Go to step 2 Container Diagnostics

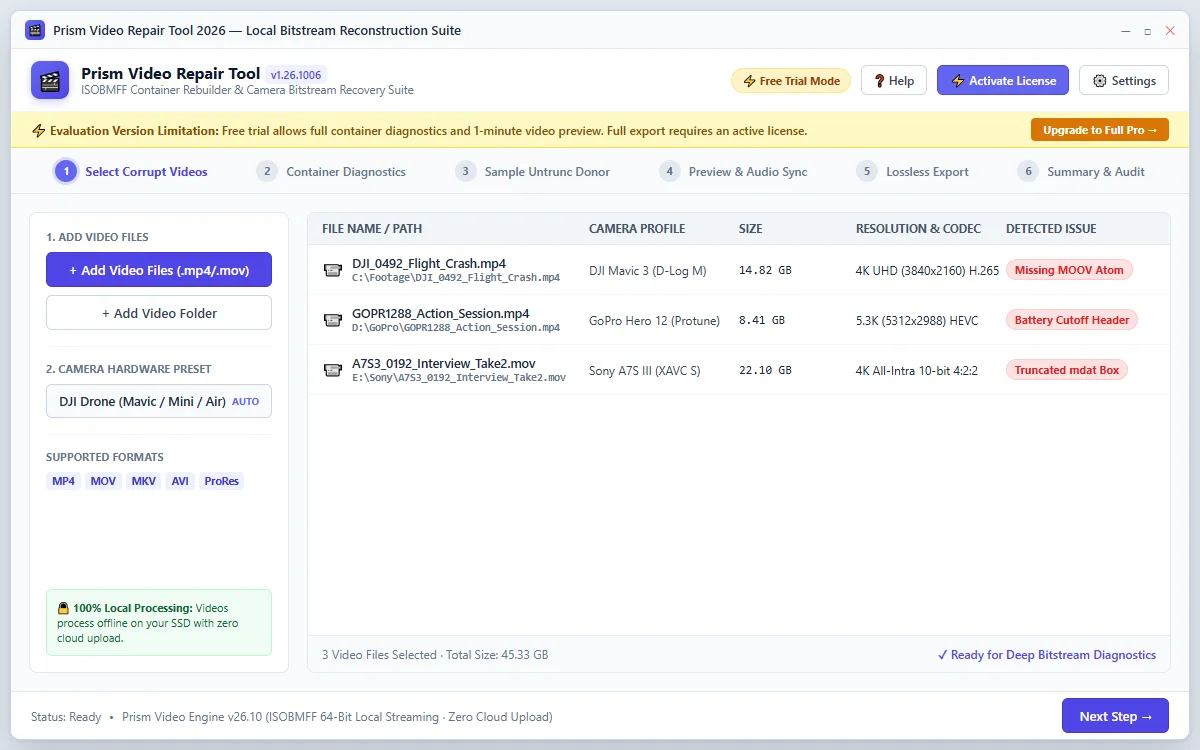(331, 171)
